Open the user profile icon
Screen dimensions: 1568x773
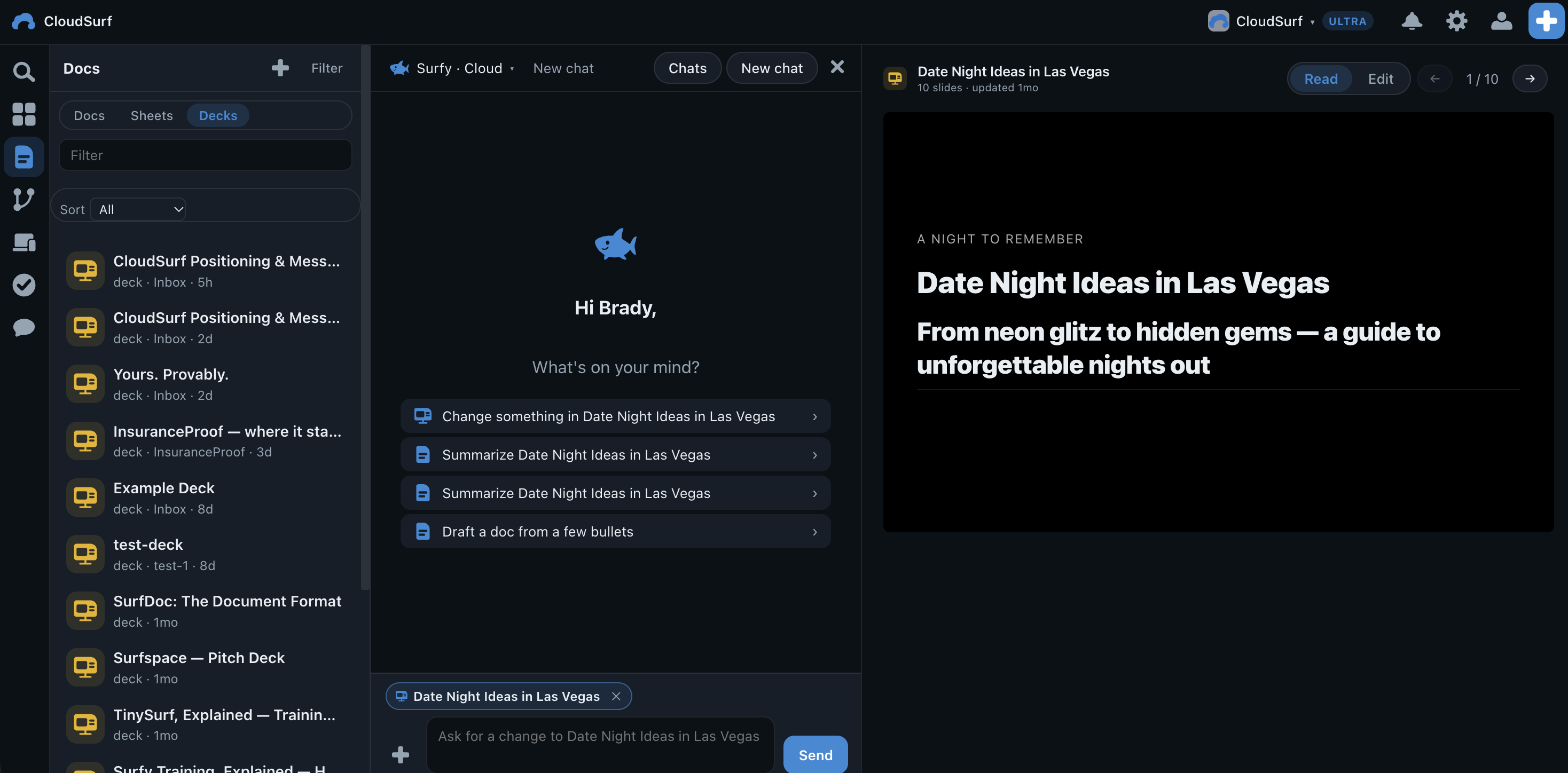1501,21
